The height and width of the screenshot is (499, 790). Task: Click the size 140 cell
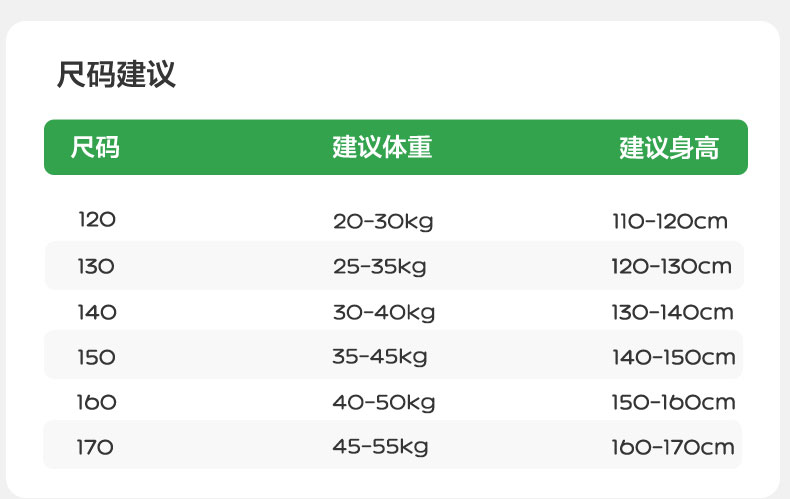click(97, 312)
